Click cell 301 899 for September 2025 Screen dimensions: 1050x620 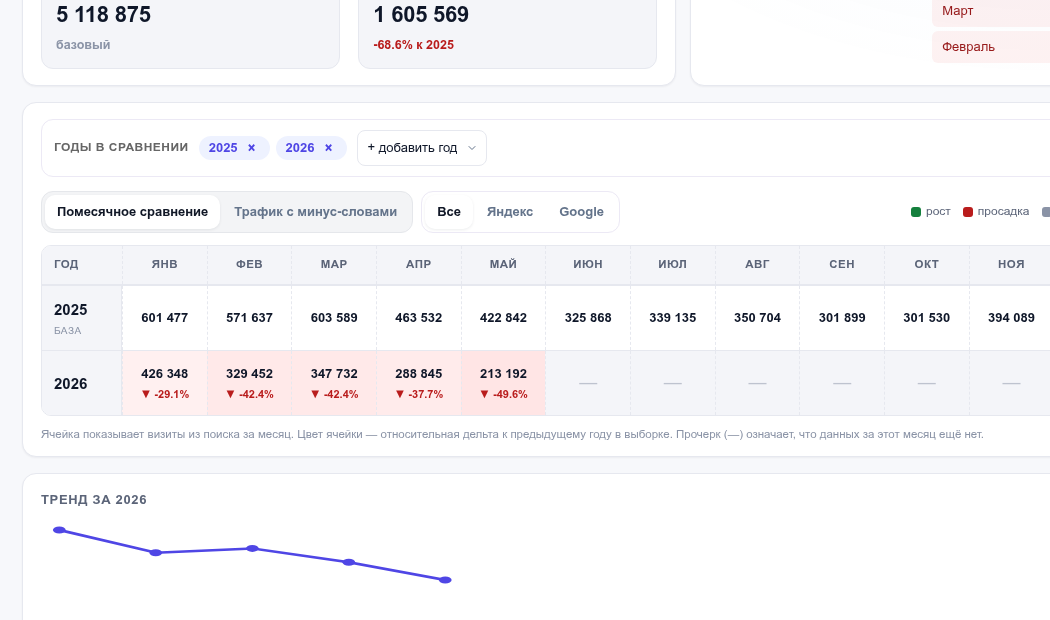tap(842, 318)
